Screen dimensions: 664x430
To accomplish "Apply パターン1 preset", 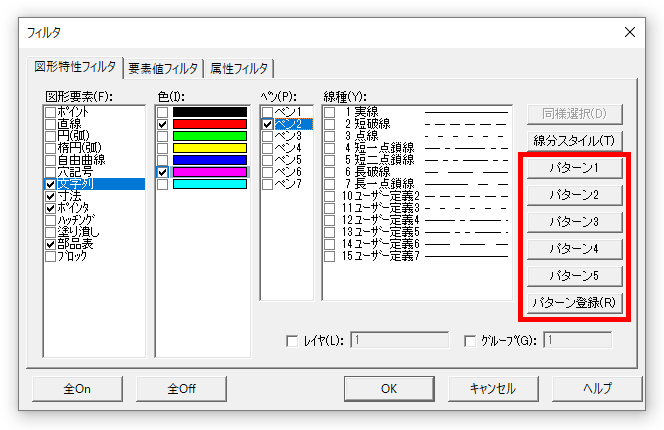I will (x=574, y=168).
